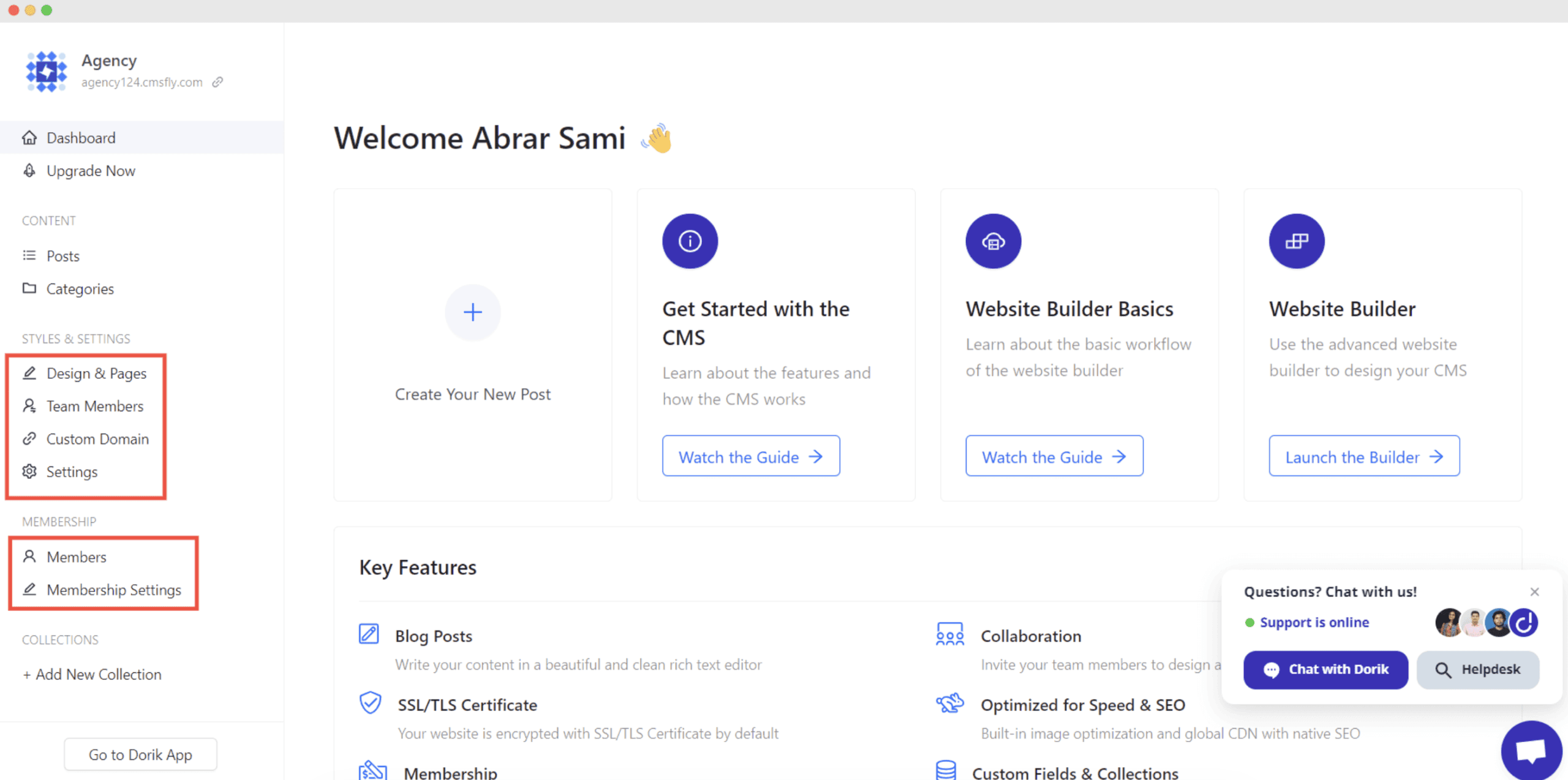This screenshot has width=1568, height=780.
Task: Click the Blog Posts edit icon
Action: (x=369, y=634)
